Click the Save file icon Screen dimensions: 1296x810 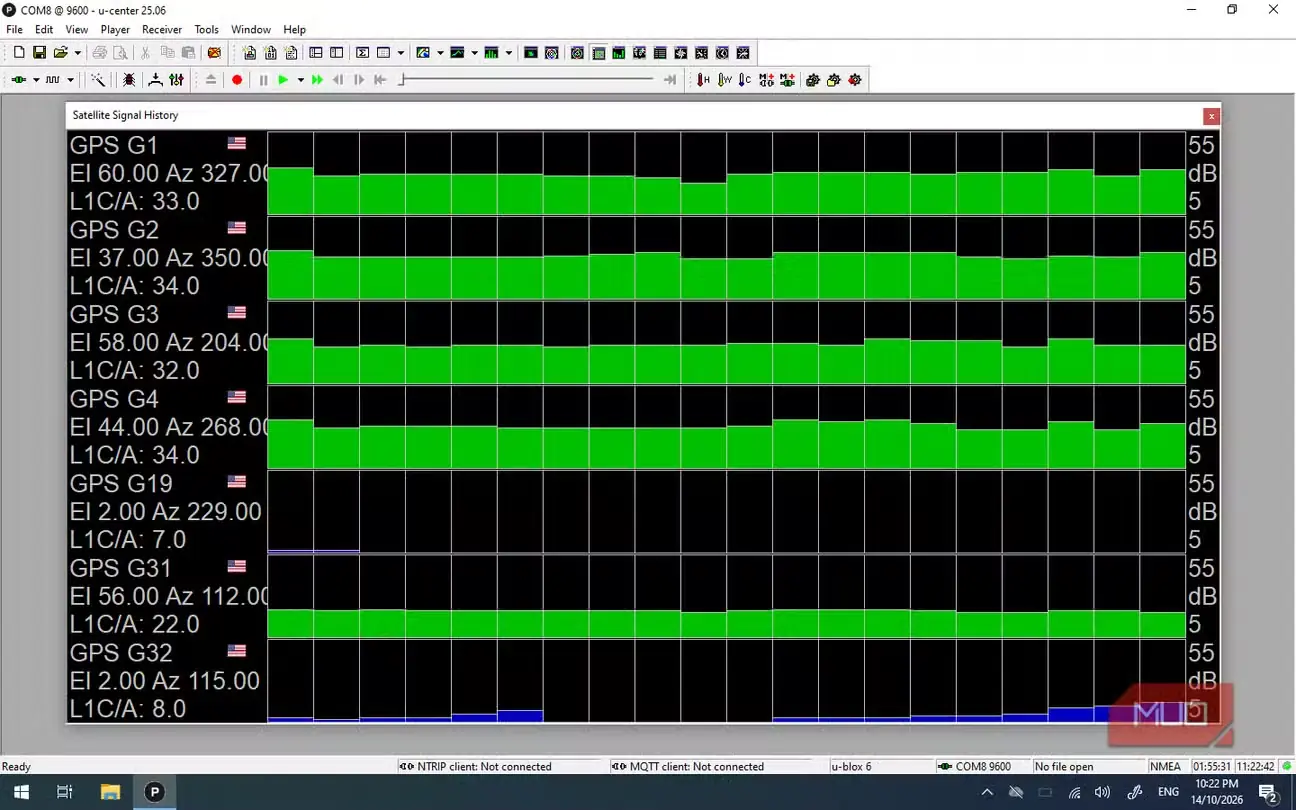click(39, 53)
